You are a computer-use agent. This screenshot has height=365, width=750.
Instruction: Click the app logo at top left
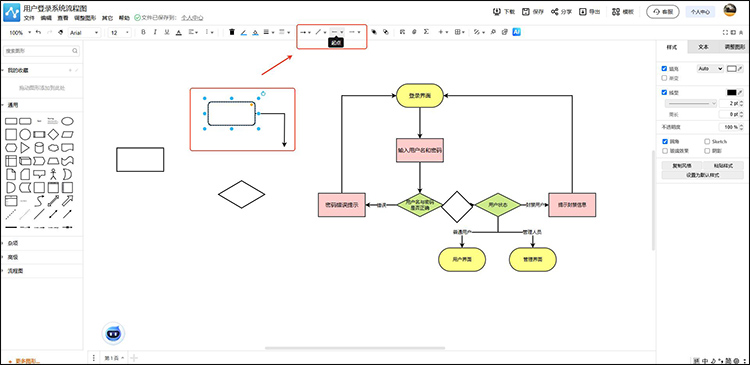(11, 12)
